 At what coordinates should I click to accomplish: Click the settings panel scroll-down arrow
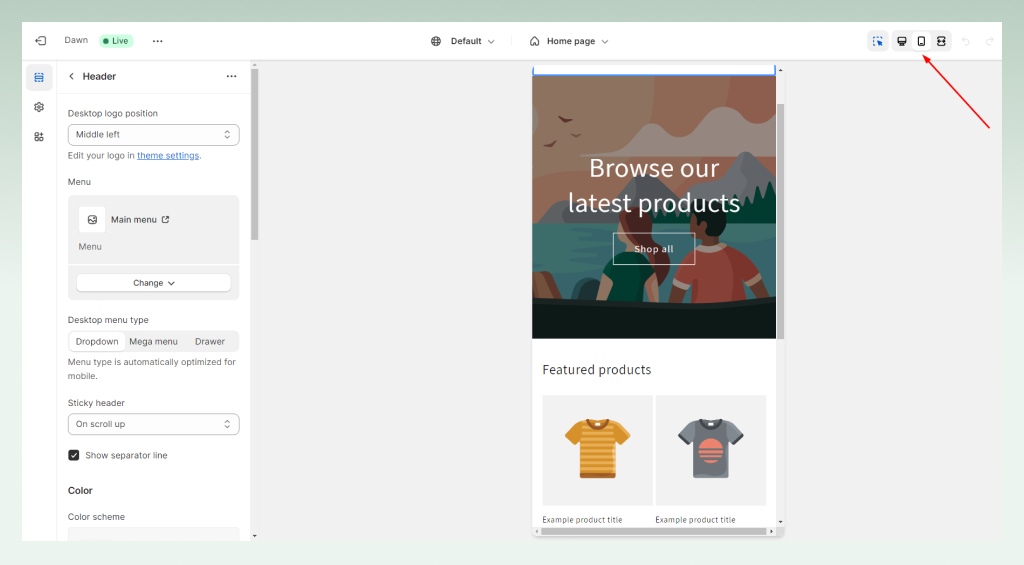click(255, 536)
